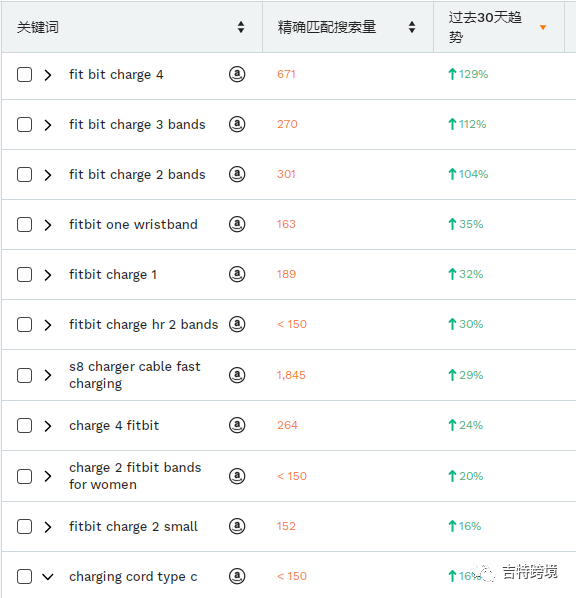This screenshot has width=576, height=598.
Task: Select checkbox for fitbit charge 1
Action: (x=24, y=274)
